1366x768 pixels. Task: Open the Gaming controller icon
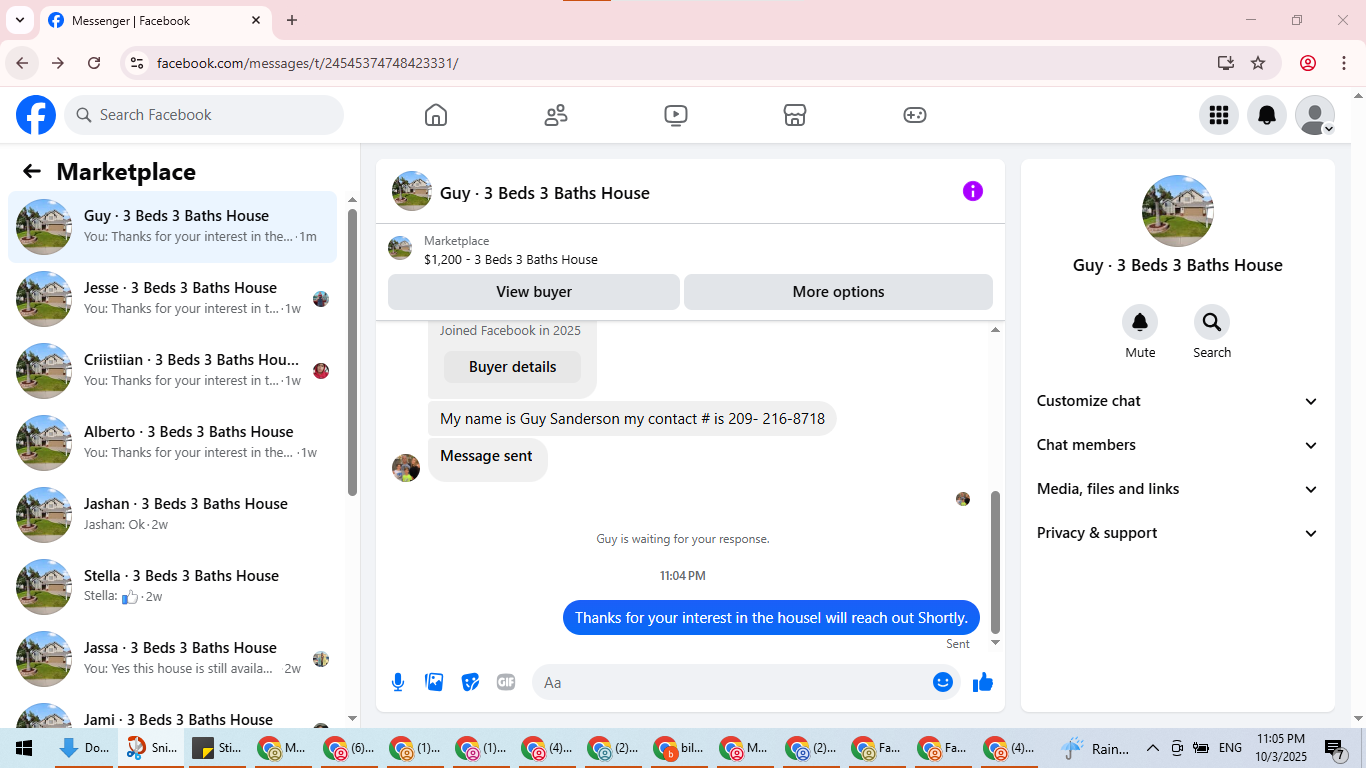(915, 115)
